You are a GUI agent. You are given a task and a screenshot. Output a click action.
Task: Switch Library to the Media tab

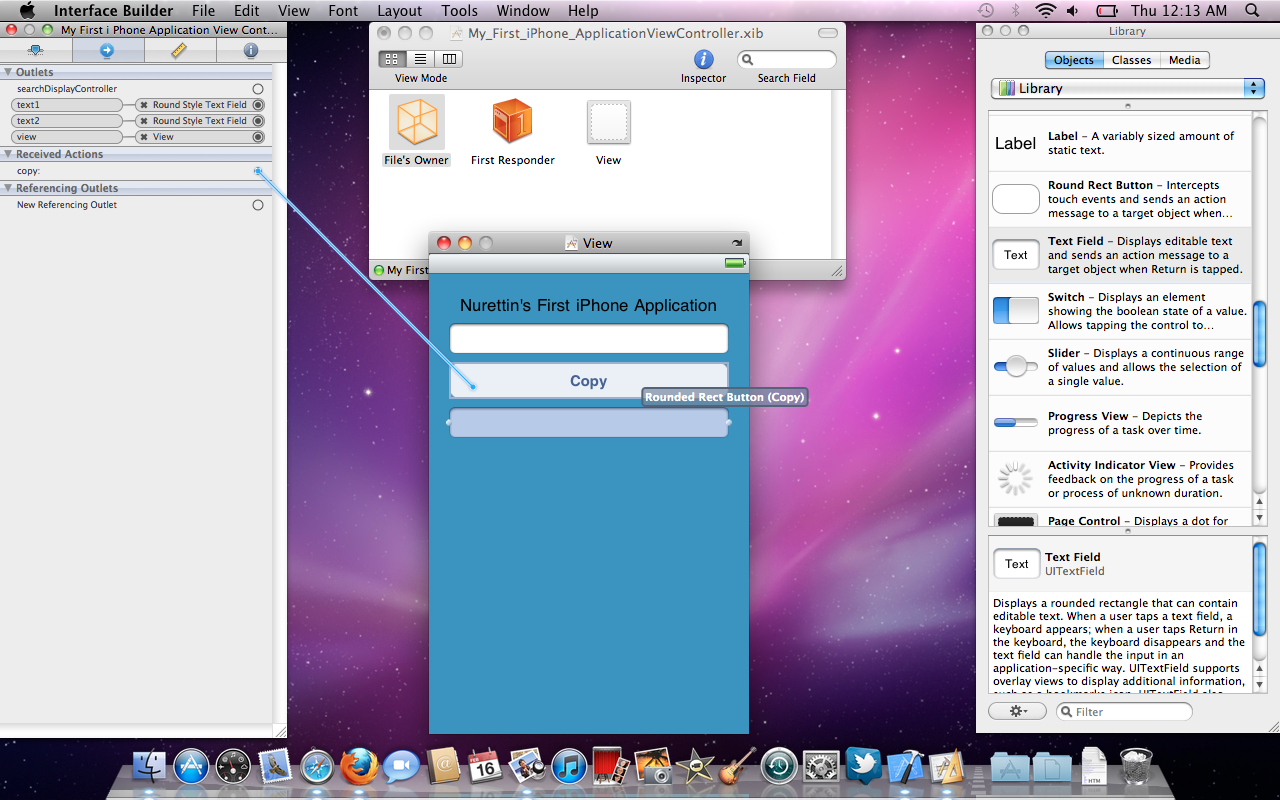coord(1184,60)
